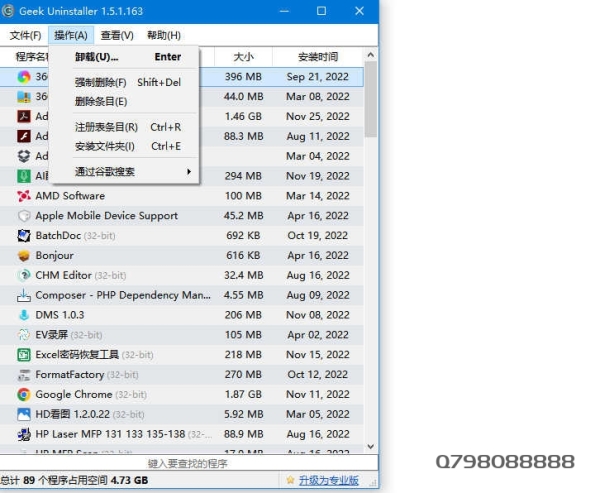
Task: Click the Bonjour package icon
Action: (x=24, y=256)
